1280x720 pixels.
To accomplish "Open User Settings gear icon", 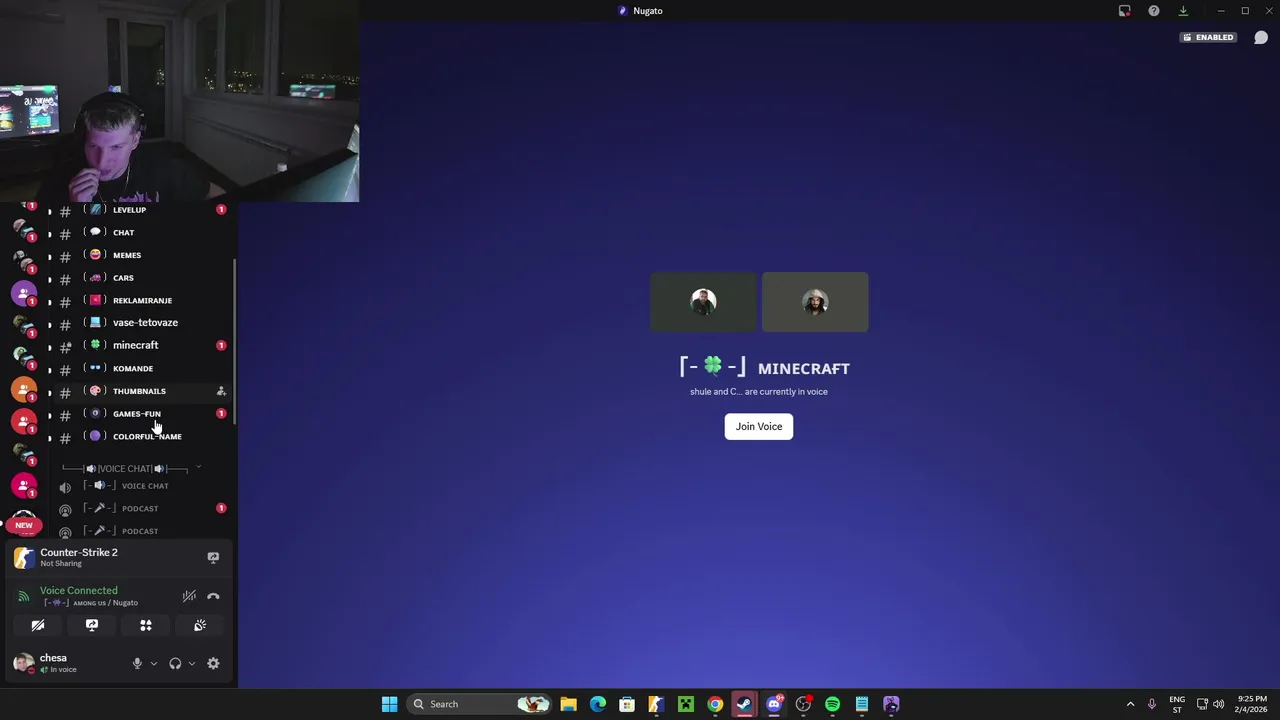I will [x=213, y=663].
